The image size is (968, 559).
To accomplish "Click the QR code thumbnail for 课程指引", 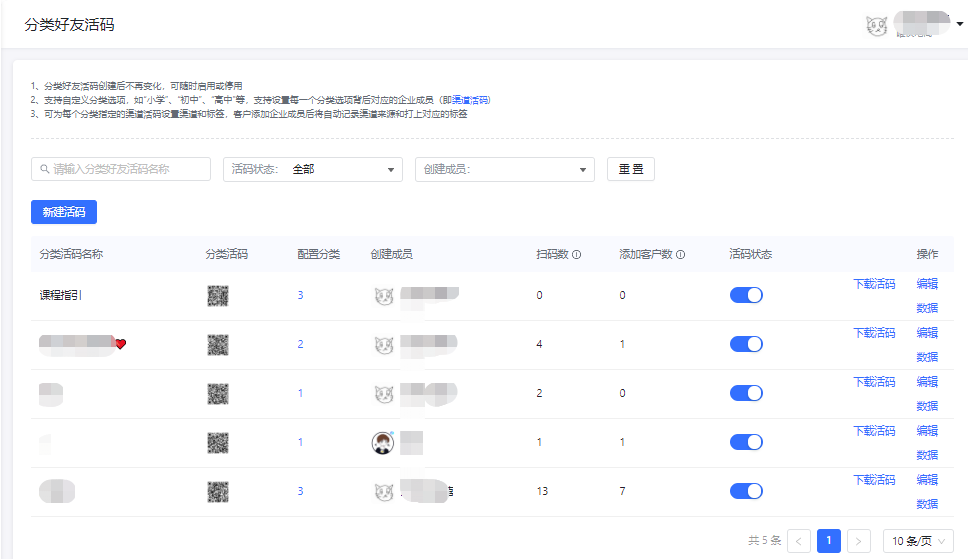I will coord(218,296).
